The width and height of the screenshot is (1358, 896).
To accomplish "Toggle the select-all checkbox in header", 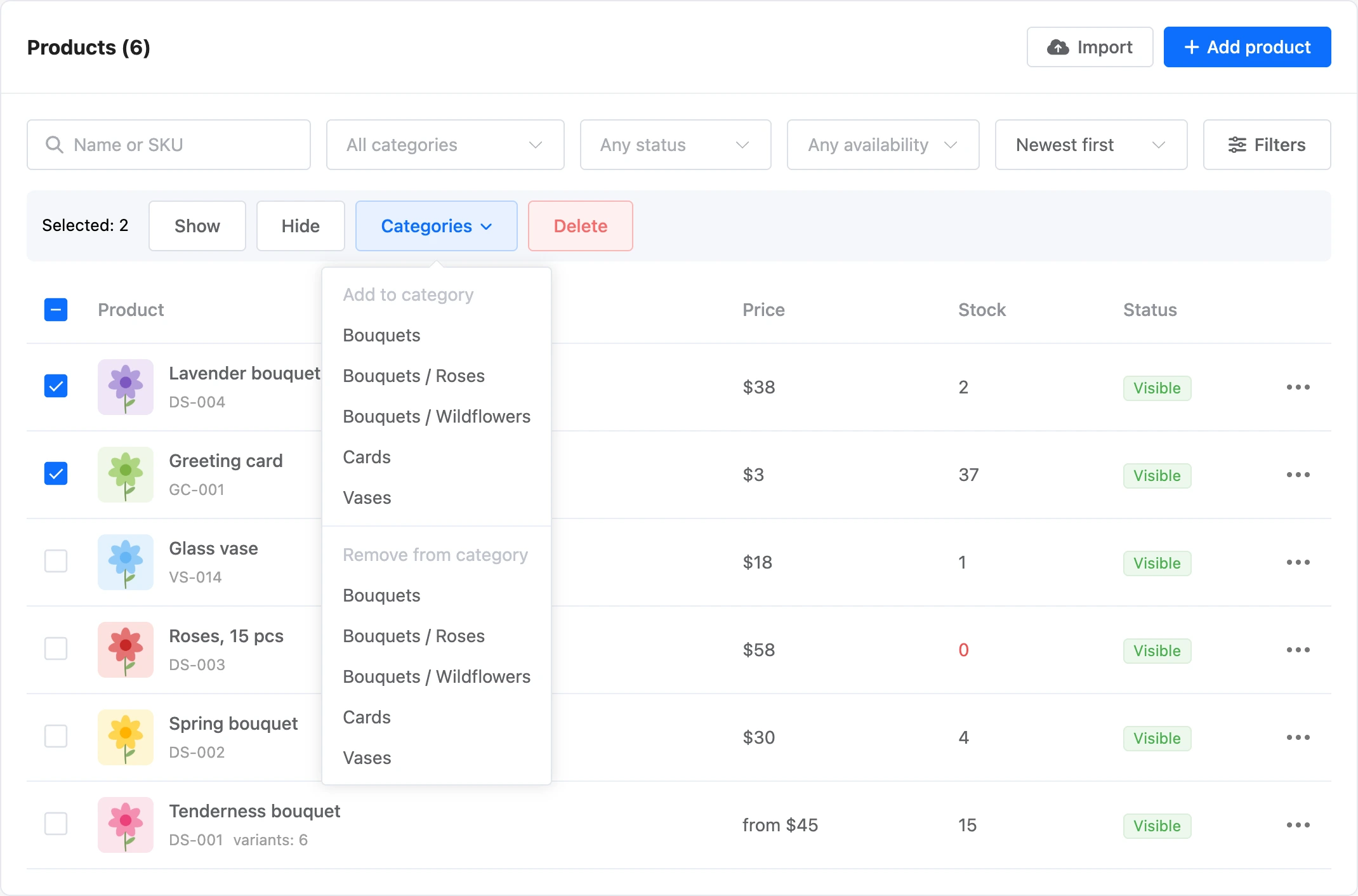I will pyautogui.click(x=56, y=310).
